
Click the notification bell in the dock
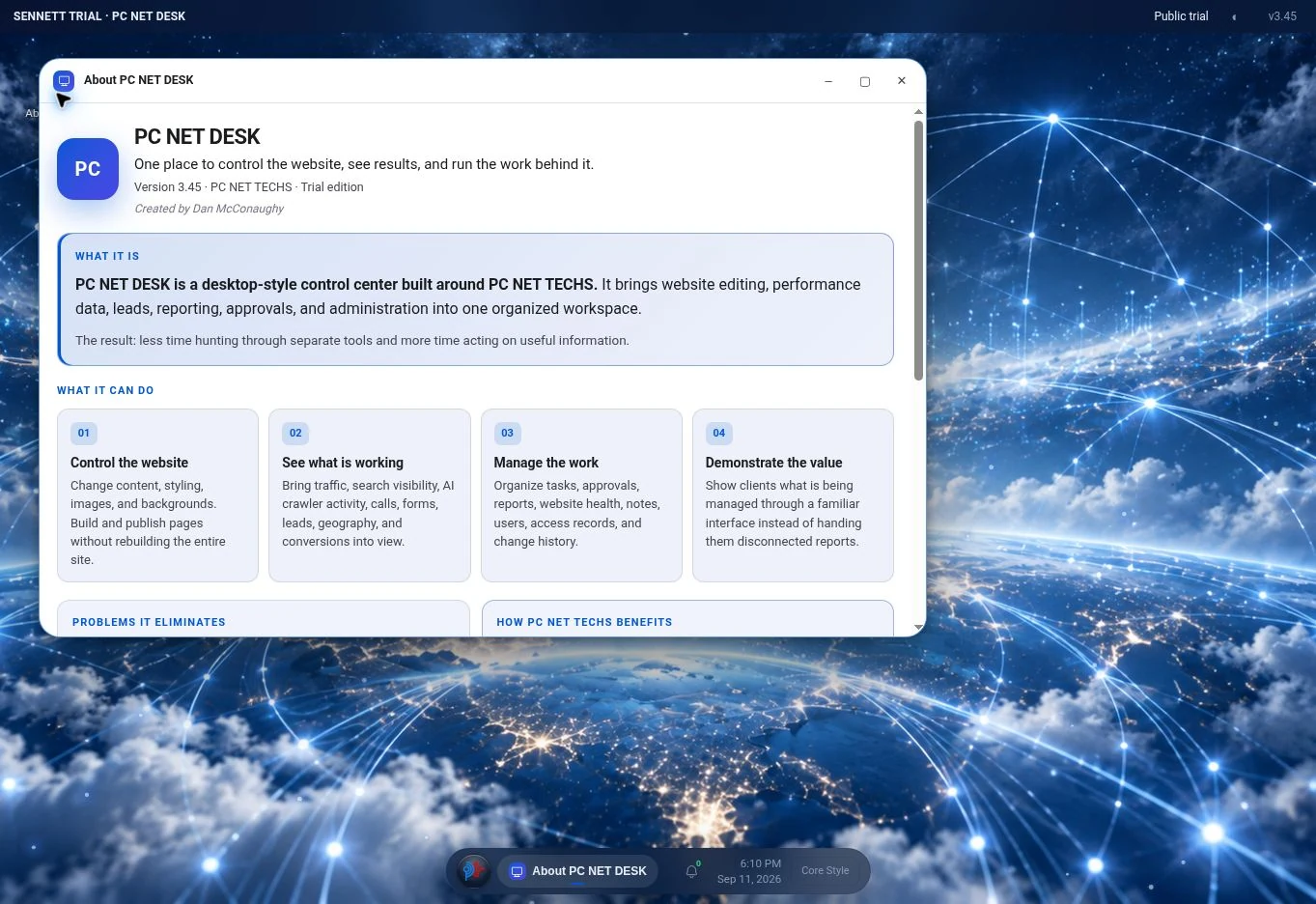click(691, 870)
